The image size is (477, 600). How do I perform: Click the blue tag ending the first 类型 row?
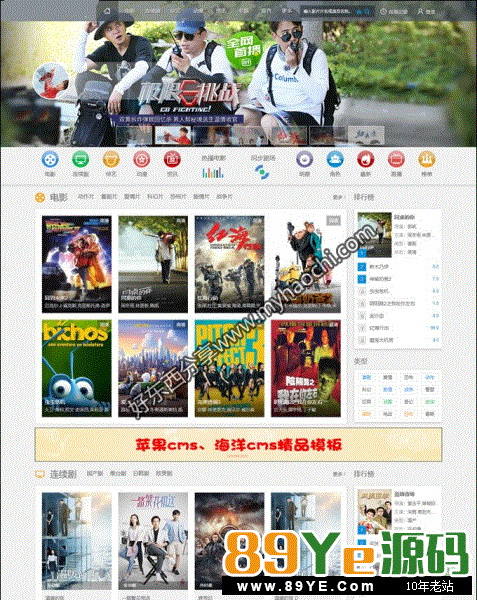click(x=430, y=377)
